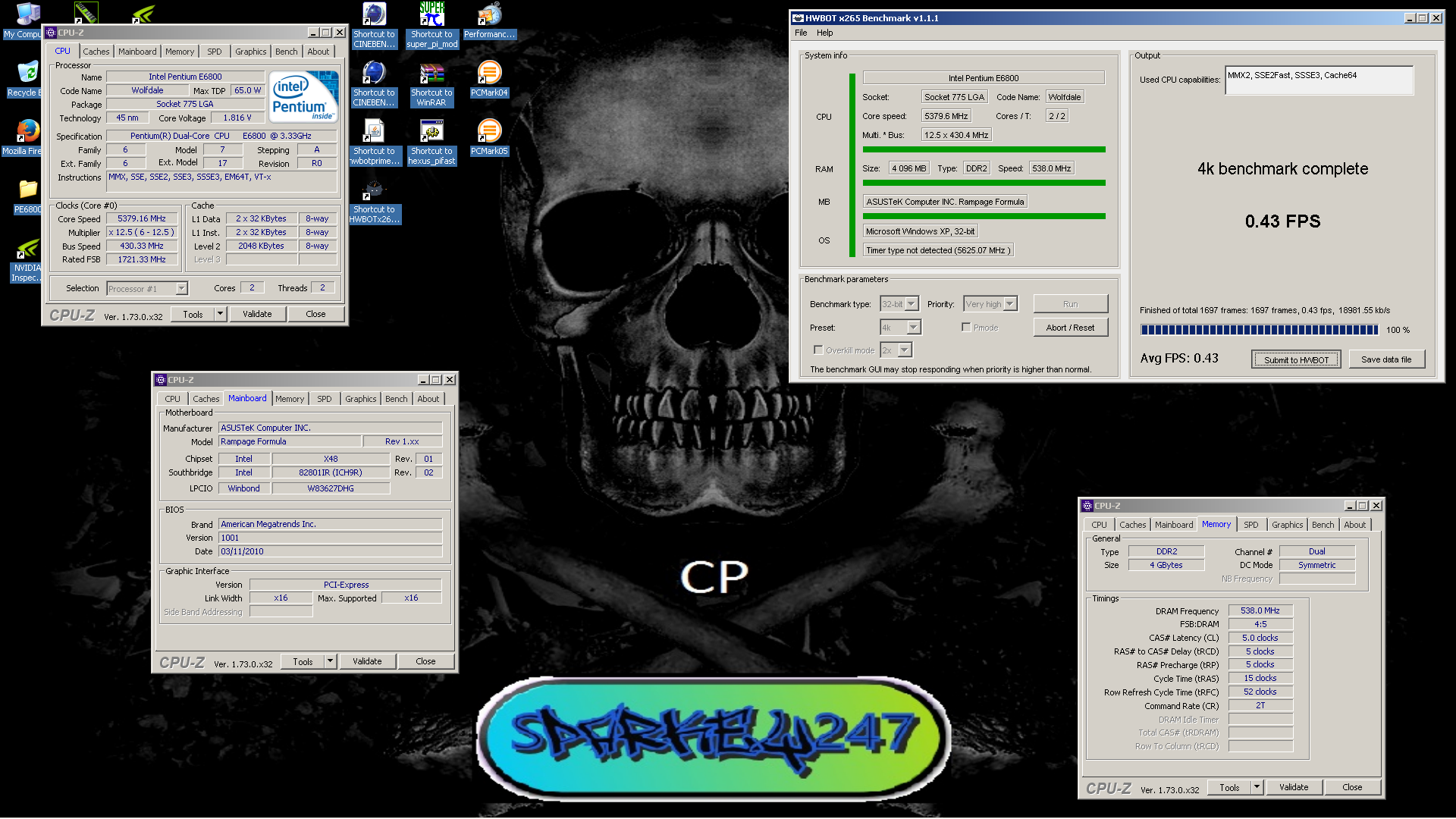
Task: Click the DRAM Frequency 538.0 MHz field
Action: tap(1260, 610)
